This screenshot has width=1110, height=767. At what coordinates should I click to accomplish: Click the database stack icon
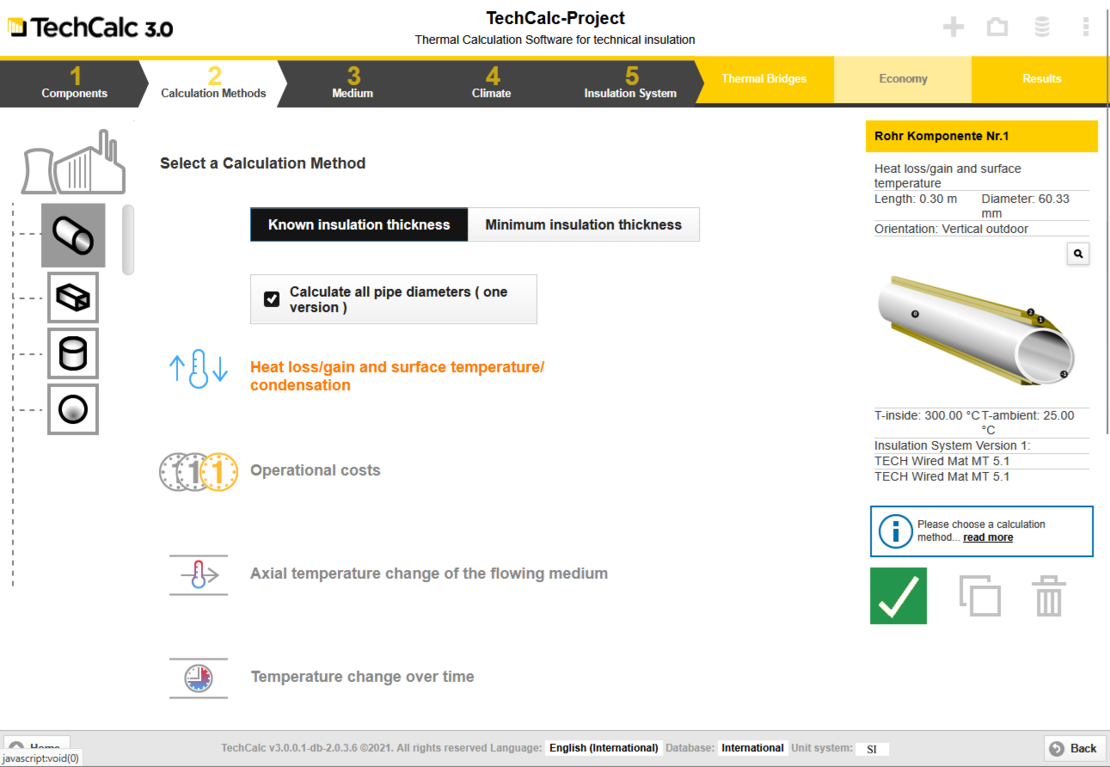pyautogui.click(x=1042, y=27)
